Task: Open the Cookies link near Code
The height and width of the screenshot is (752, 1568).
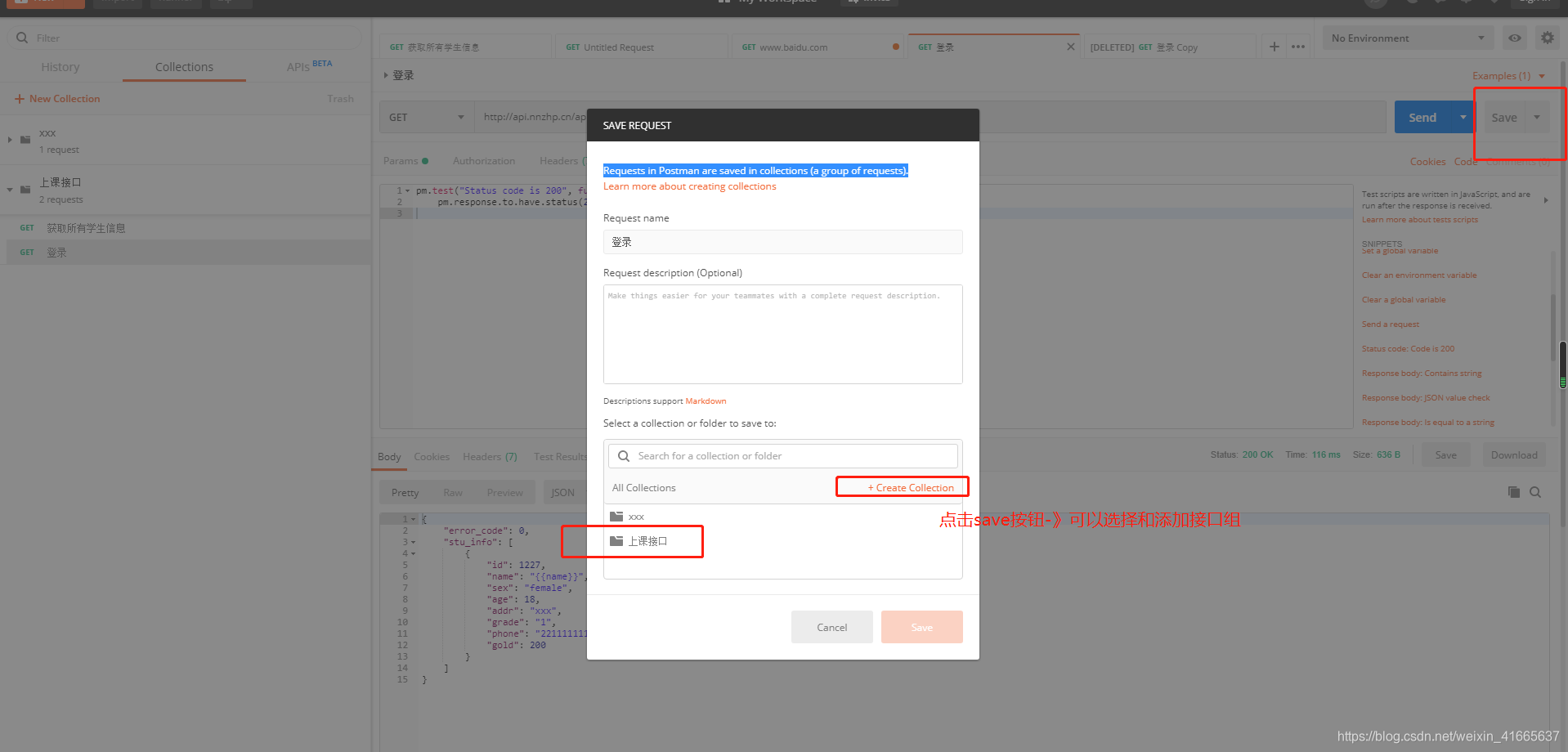Action: click(1427, 162)
